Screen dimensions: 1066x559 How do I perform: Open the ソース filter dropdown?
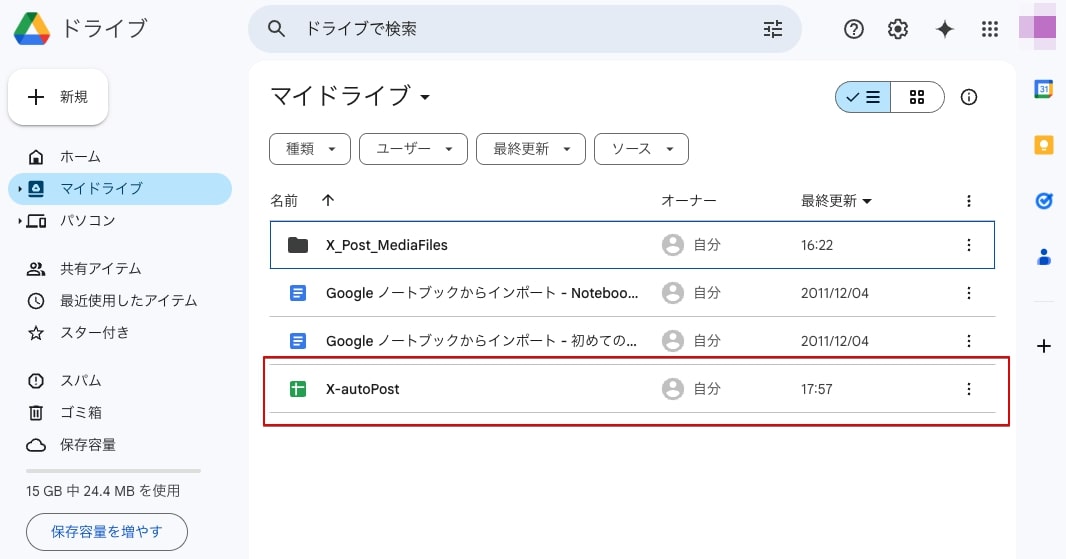pos(641,149)
